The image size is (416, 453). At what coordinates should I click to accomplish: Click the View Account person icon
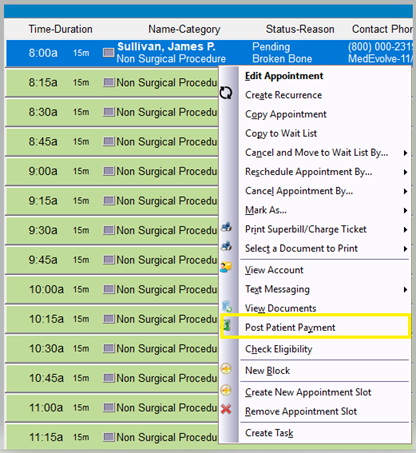click(x=226, y=267)
